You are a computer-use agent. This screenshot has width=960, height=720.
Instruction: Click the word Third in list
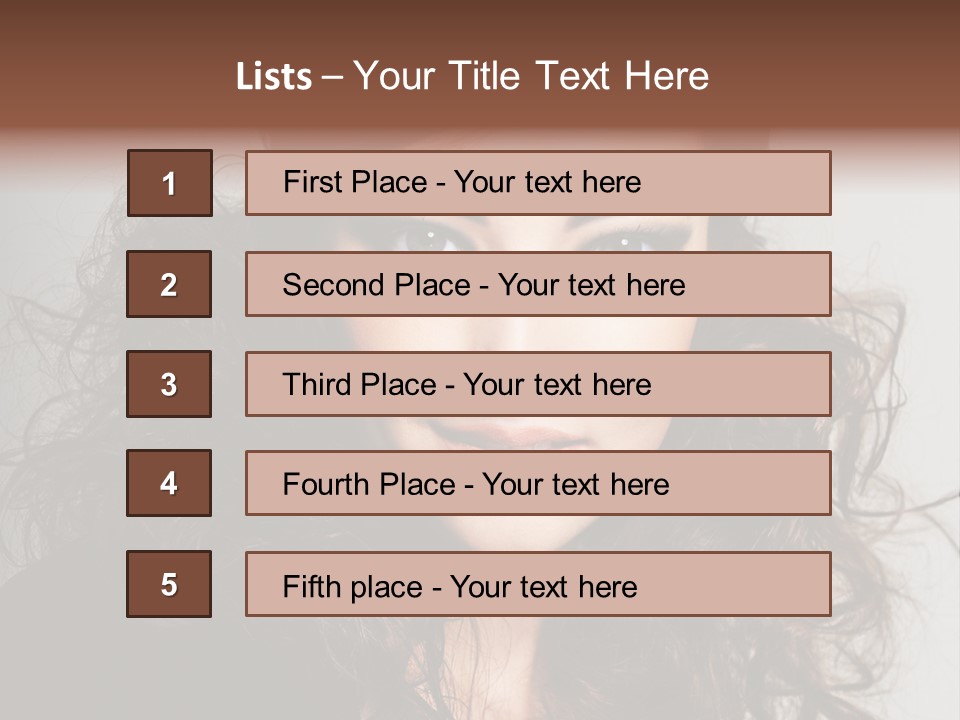(x=316, y=385)
